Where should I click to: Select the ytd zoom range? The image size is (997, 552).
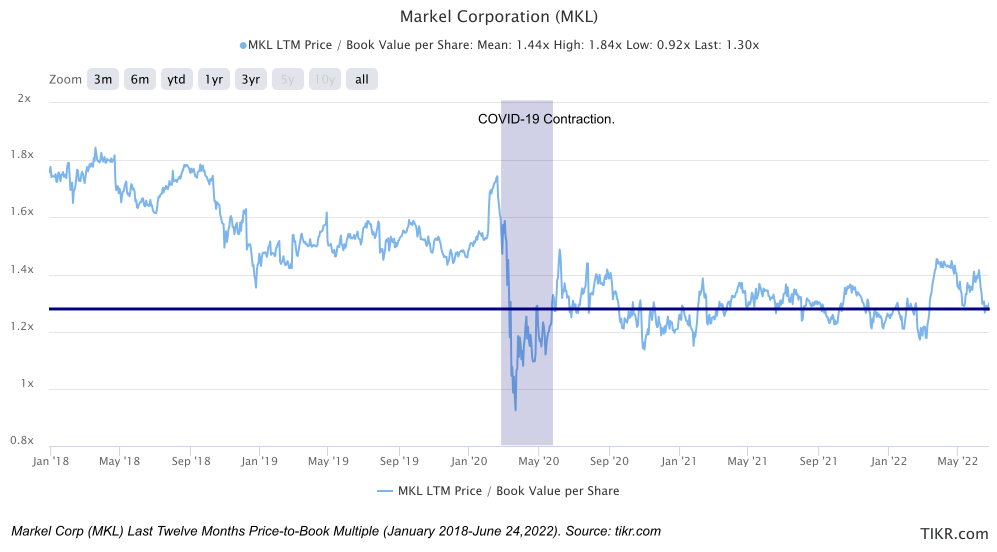[x=178, y=80]
